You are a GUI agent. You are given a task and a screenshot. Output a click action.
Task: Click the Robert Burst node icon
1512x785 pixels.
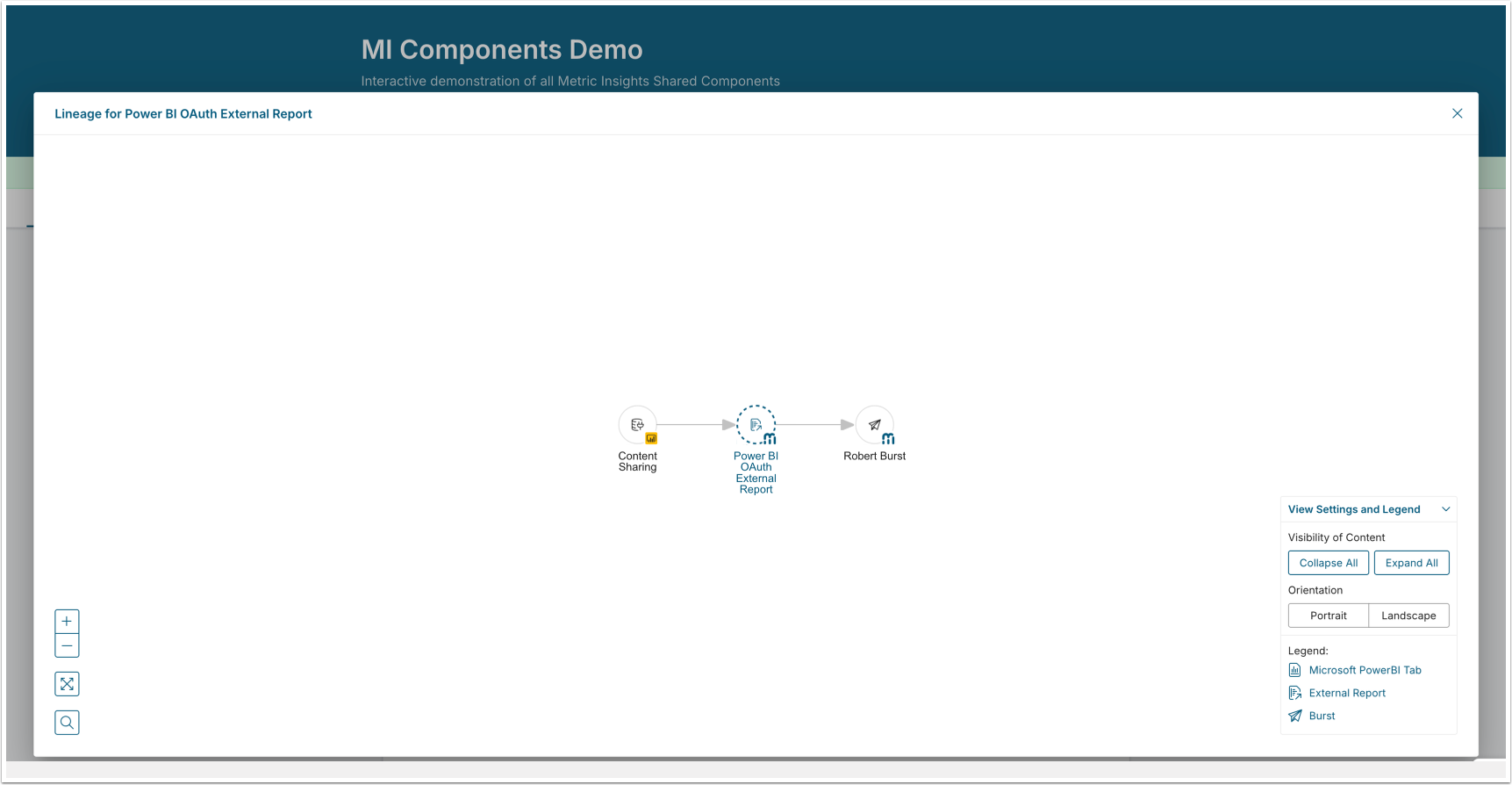click(875, 425)
